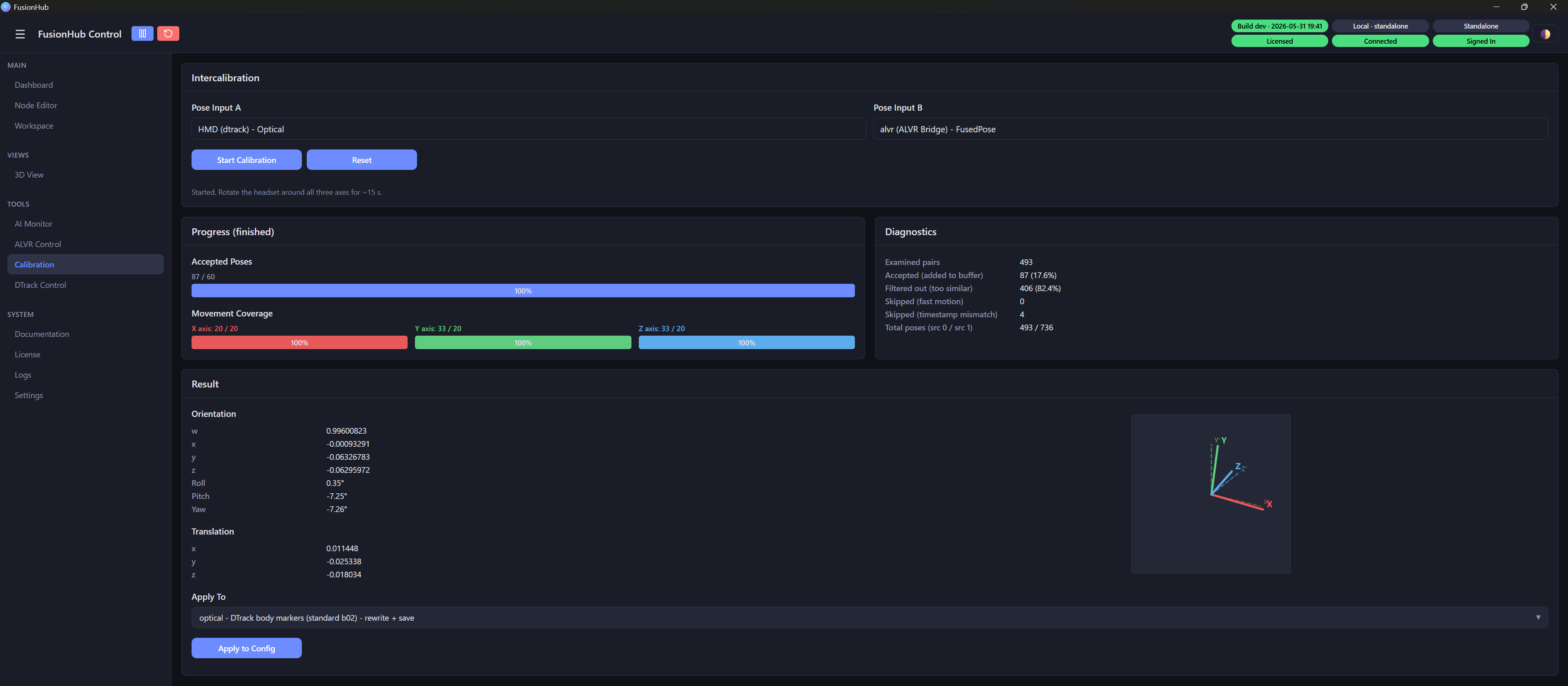Viewport: 1568px width, 686px height.
Task: Click the orientation w value 0.99600823
Action: tap(346, 431)
